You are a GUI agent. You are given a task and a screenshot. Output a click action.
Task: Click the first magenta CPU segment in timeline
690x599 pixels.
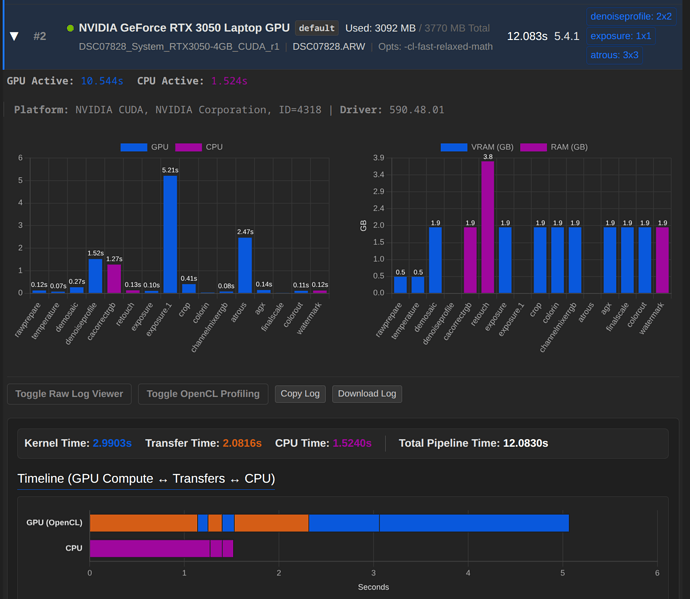(x=150, y=548)
